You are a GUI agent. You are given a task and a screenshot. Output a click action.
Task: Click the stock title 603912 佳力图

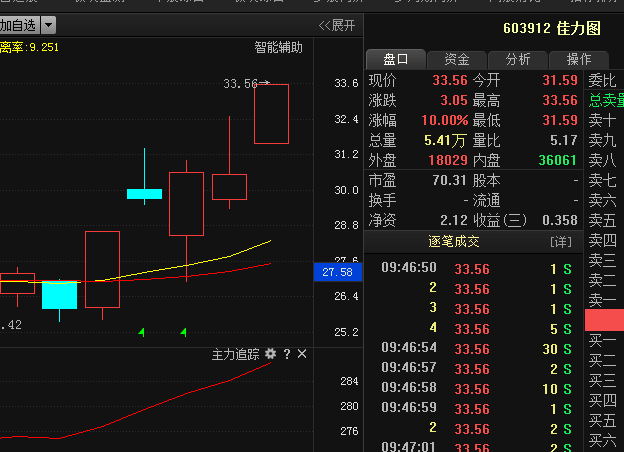(552, 28)
